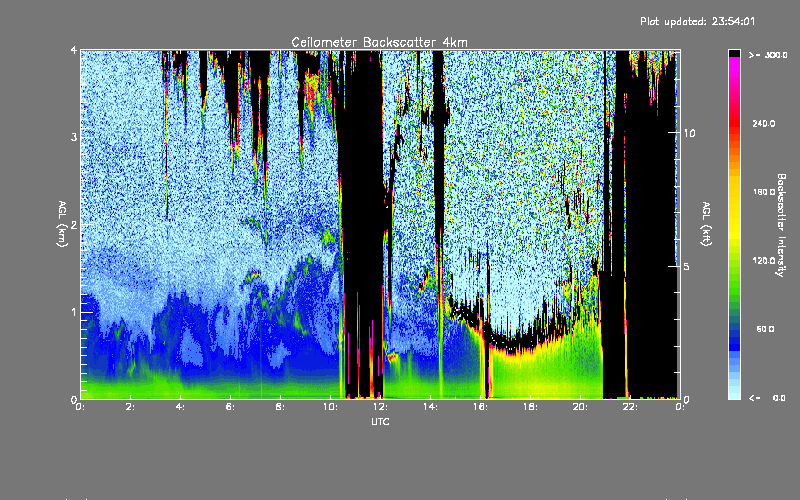Click the 'Plot updated: 23:54:01' timestamp
The height and width of the screenshot is (500, 800).
tap(697, 21)
